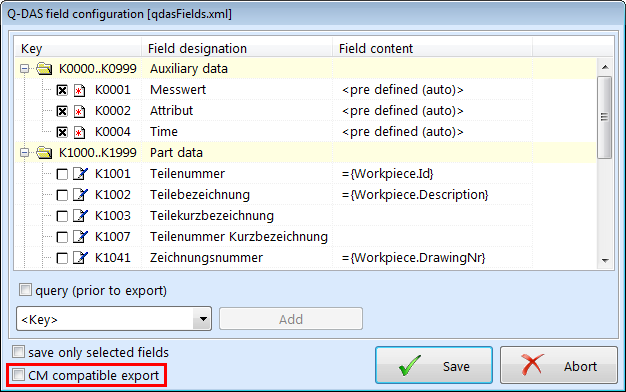
Task: Check the K1003 Teilekurzbezeichnung checkbox
Action: pyautogui.click(x=62, y=216)
